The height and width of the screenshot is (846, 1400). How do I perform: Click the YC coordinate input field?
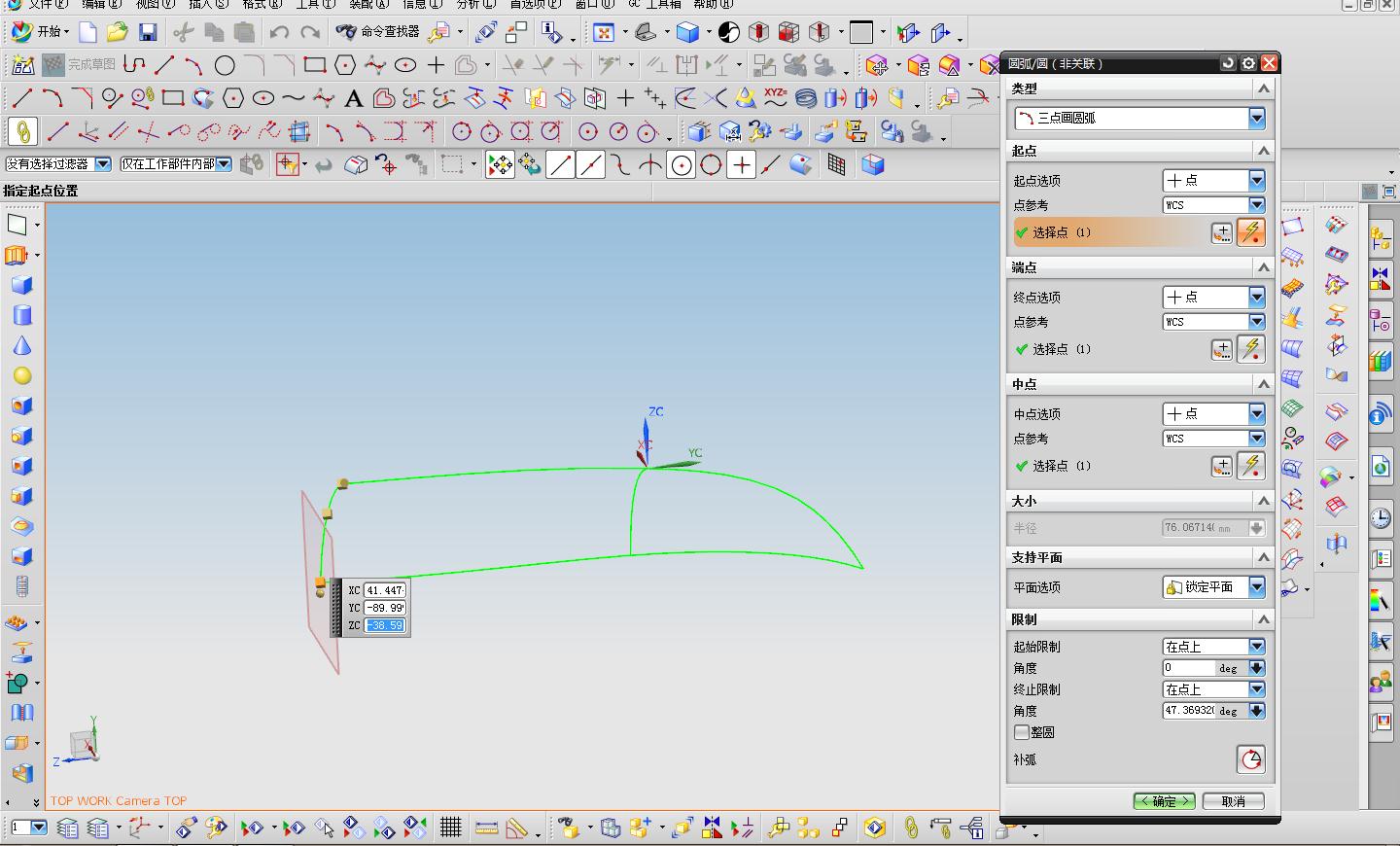click(x=385, y=608)
